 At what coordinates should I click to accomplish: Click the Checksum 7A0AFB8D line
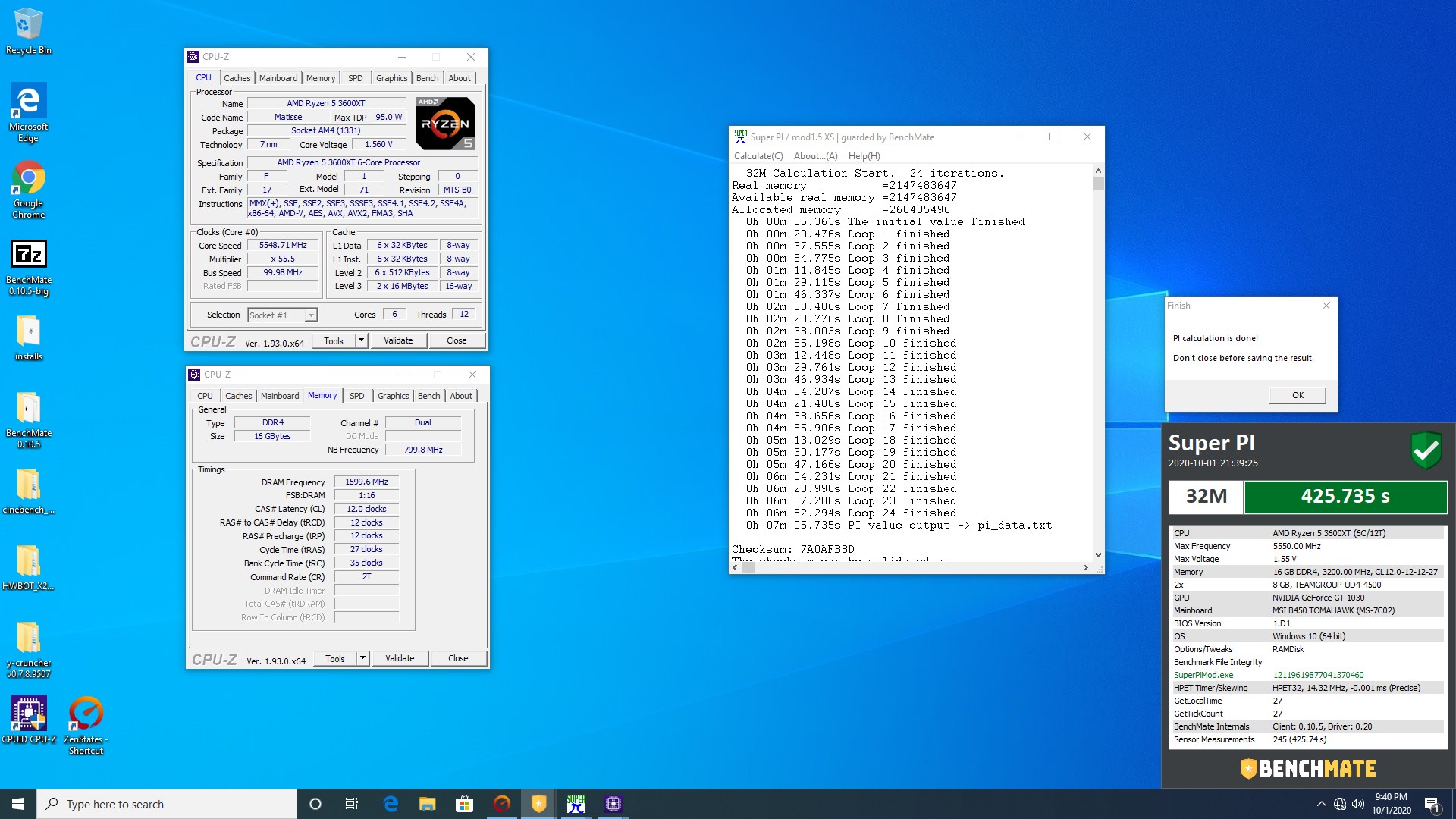[793, 549]
